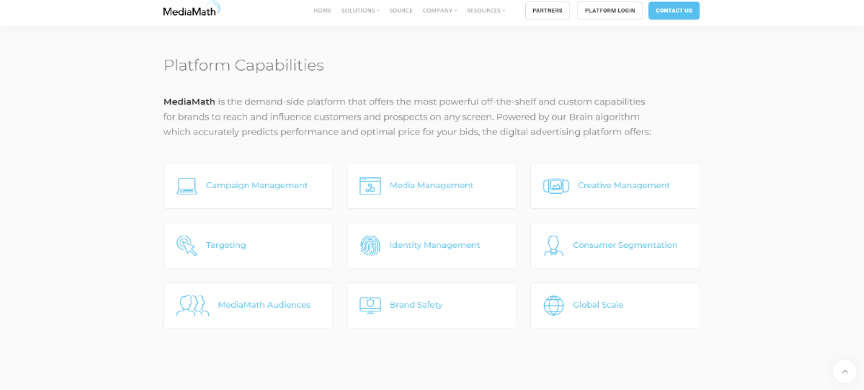Expand the Company dropdown menu

[x=440, y=10]
